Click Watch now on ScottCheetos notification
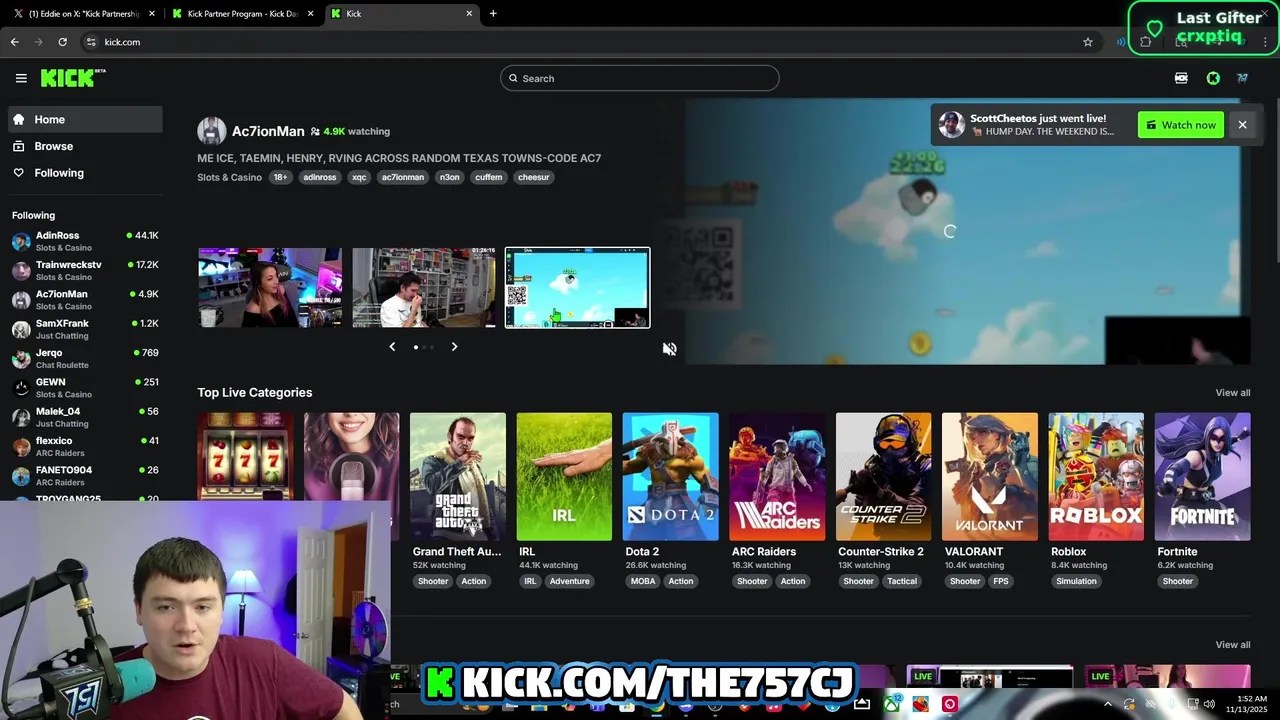Screen dimensions: 1280x720 [x=1181, y=125]
